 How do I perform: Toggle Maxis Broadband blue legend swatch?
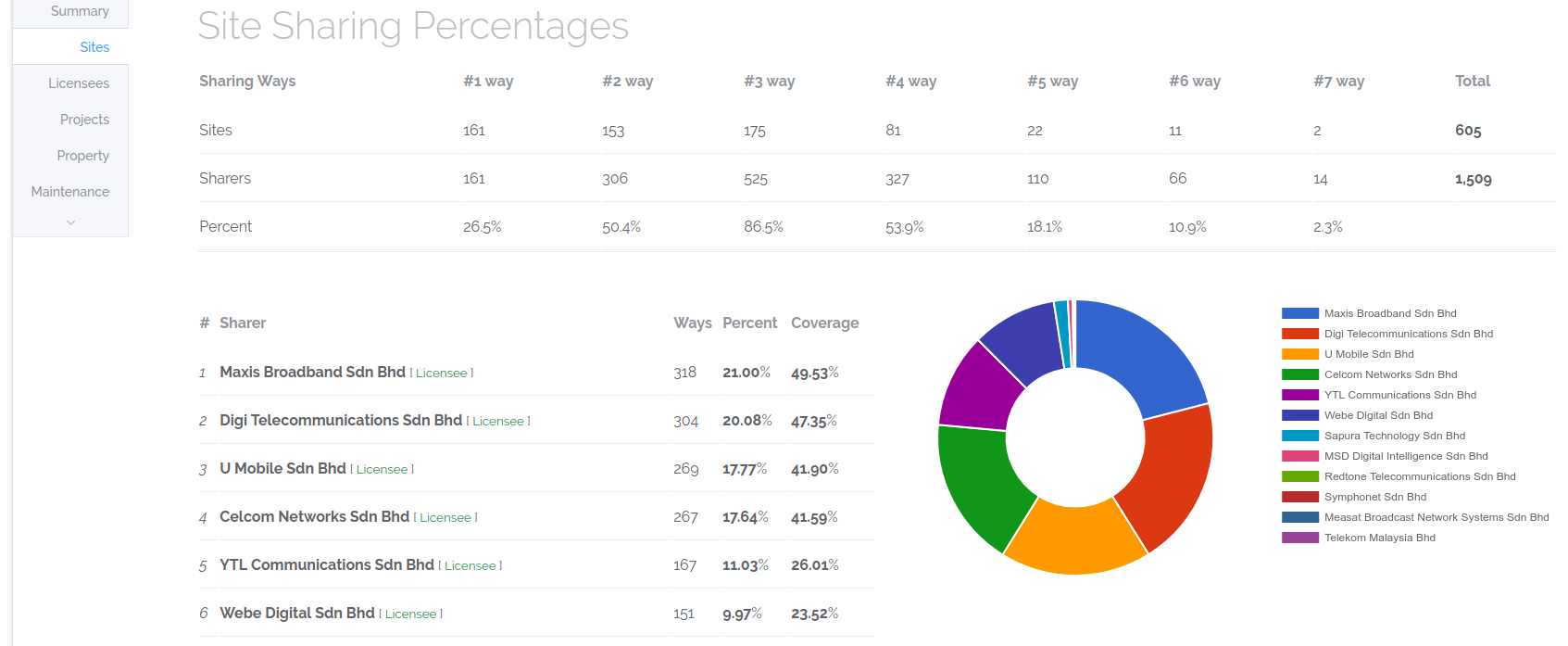pyautogui.click(x=1300, y=313)
